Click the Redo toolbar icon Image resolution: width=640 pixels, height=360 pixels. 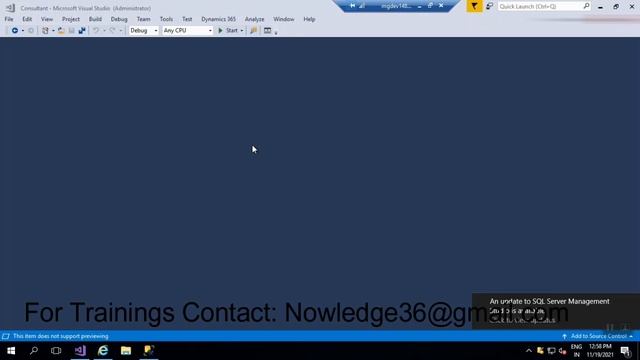click(x=112, y=31)
